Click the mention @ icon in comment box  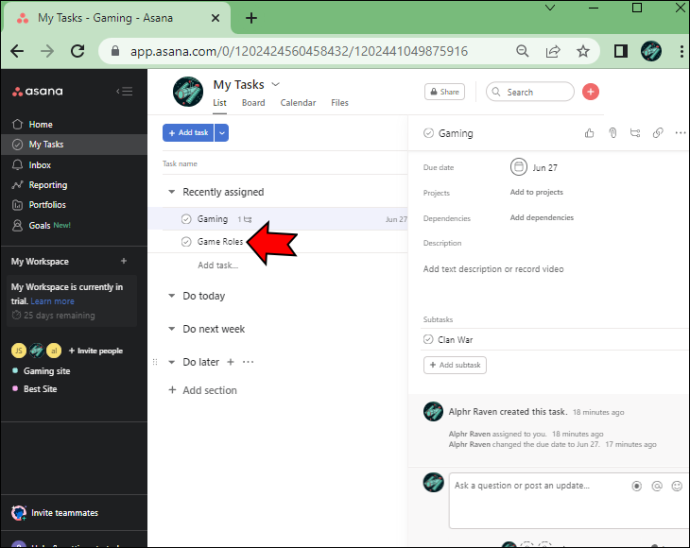click(x=657, y=486)
